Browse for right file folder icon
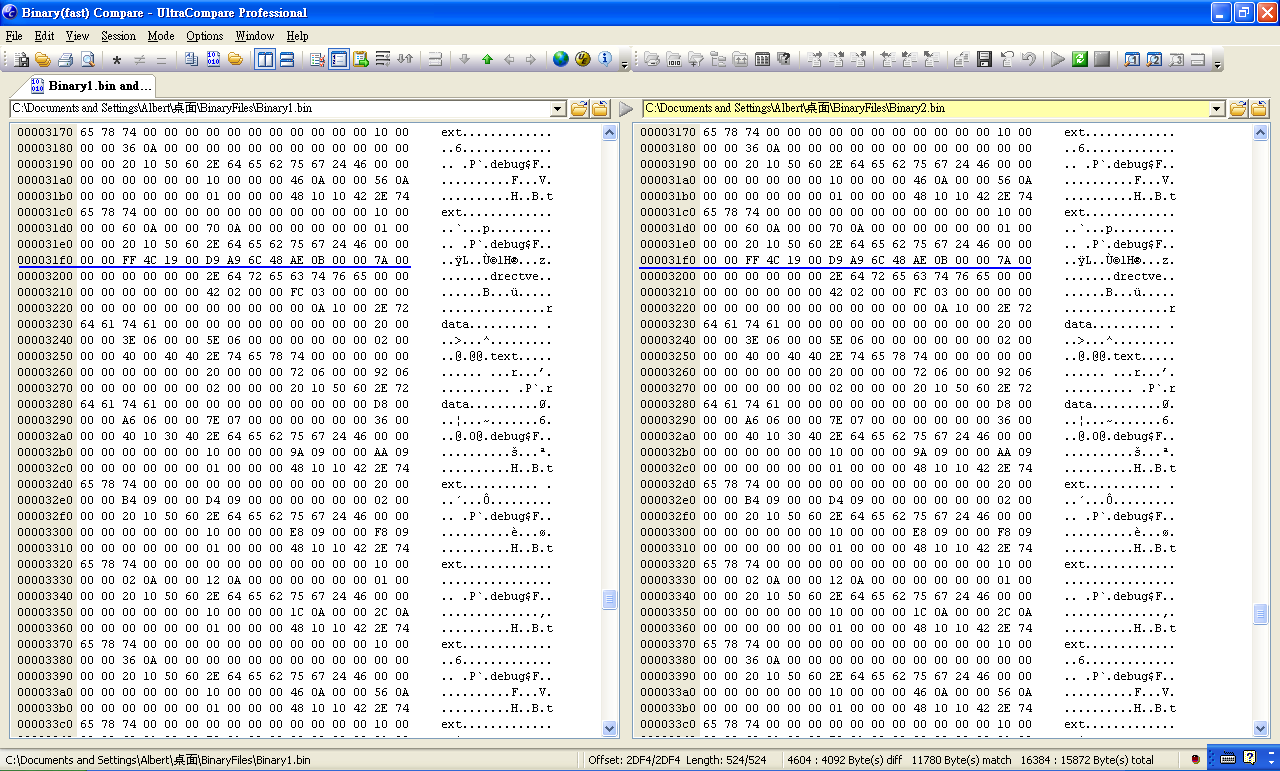Image resolution: width=1280 pixels, height=771 pixels. [x=1238, y=109]
